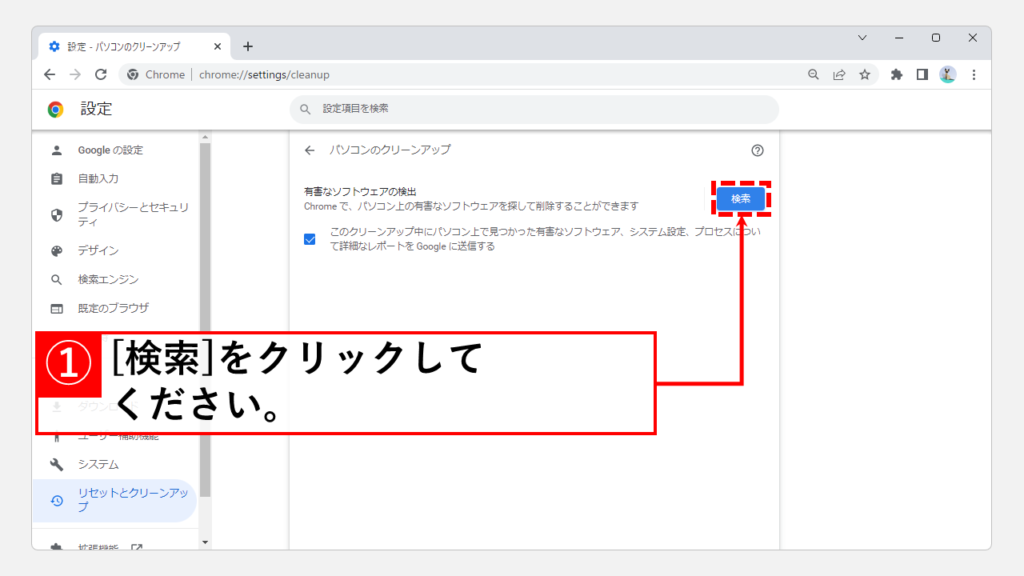1024x576 pixels.
Task: Click the back arrow beside パソコンのクリーンアップ
Action: click(x=309, y=150)
